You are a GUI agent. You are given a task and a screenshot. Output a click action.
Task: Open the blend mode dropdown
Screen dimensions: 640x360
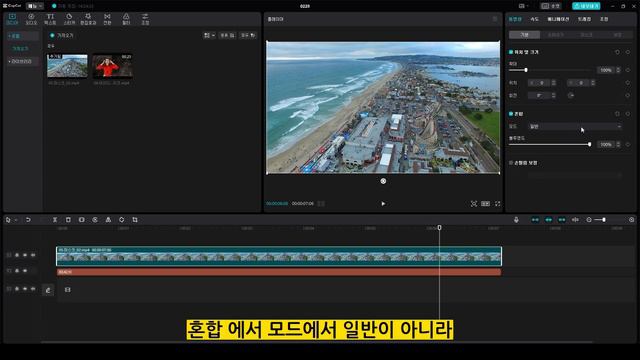[x=576, y=127]
